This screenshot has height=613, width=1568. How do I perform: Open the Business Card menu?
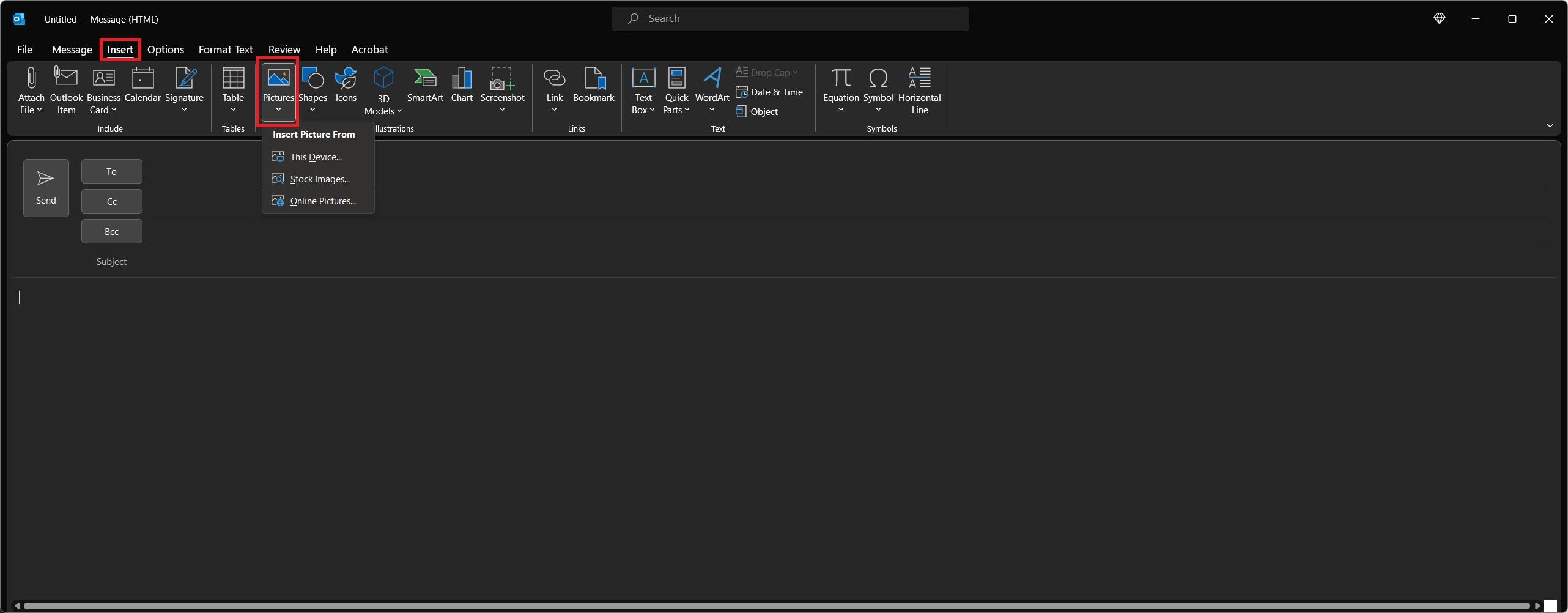(103, 91)
